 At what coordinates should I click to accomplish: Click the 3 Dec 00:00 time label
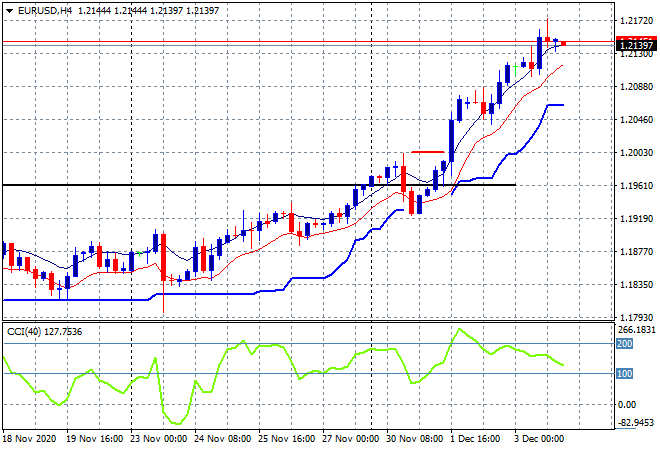click(539, 439)
